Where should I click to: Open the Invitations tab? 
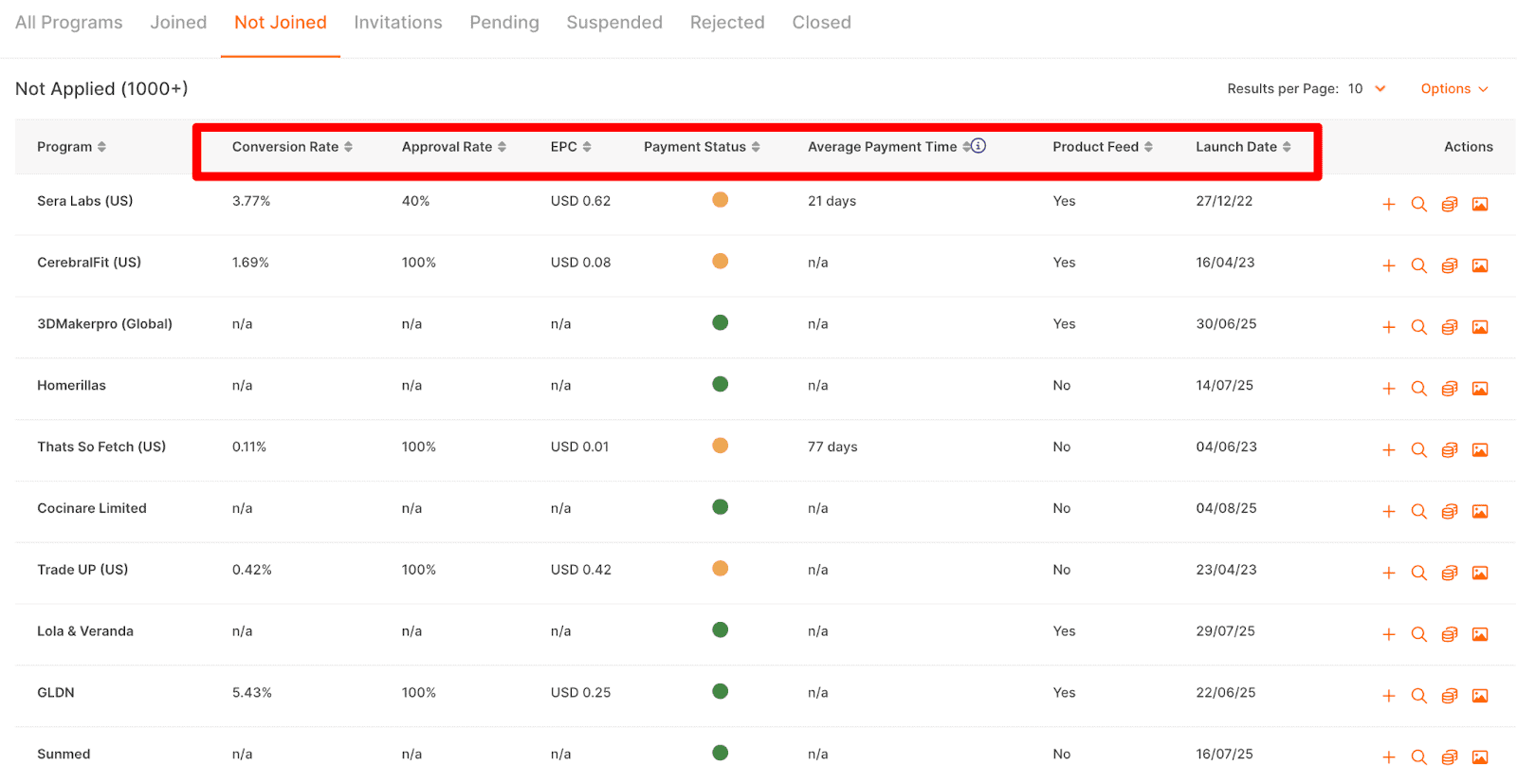click(398, 22)
